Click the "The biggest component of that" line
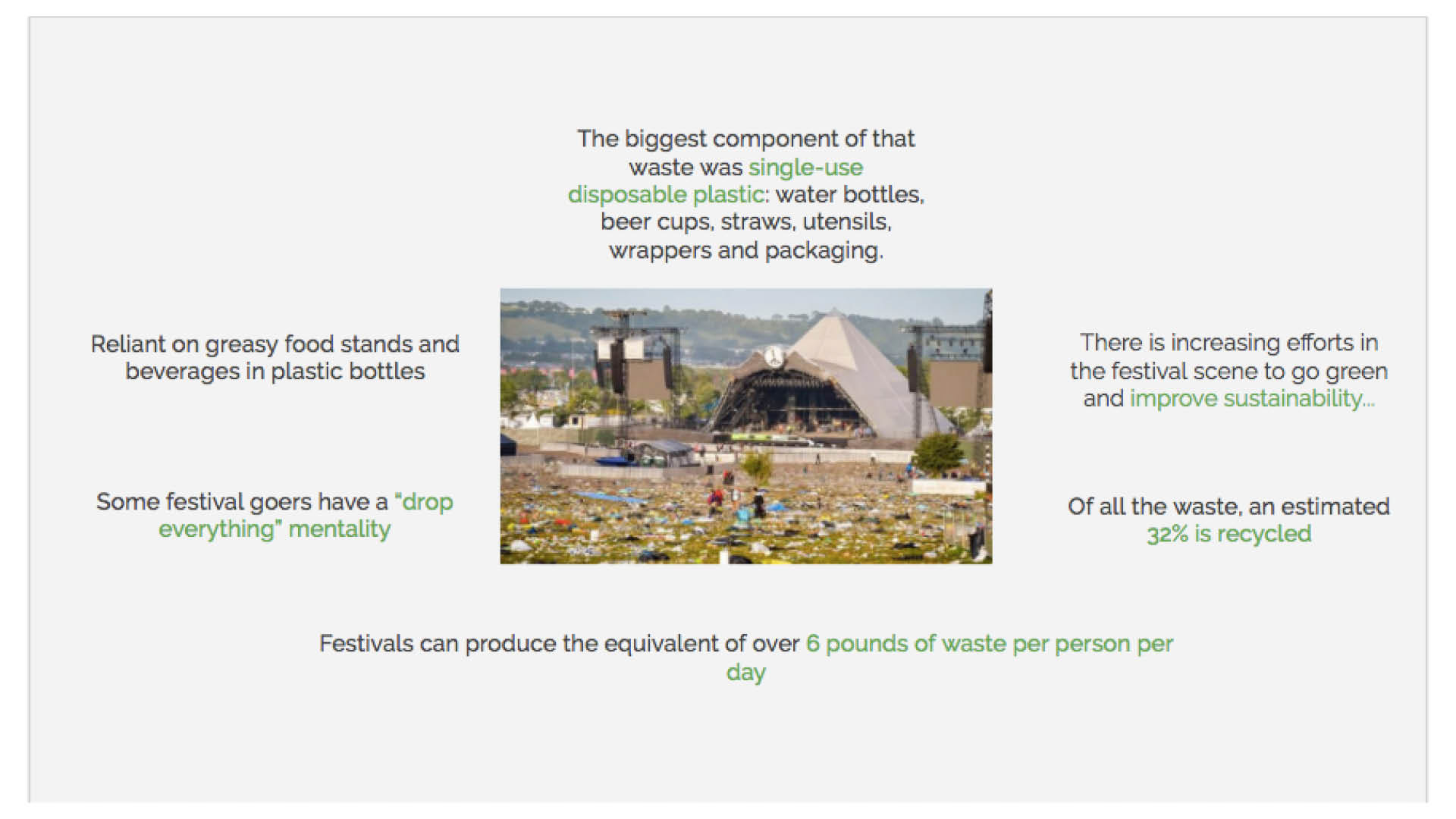This screenshot has height=819, width=1456. (745, 139)
